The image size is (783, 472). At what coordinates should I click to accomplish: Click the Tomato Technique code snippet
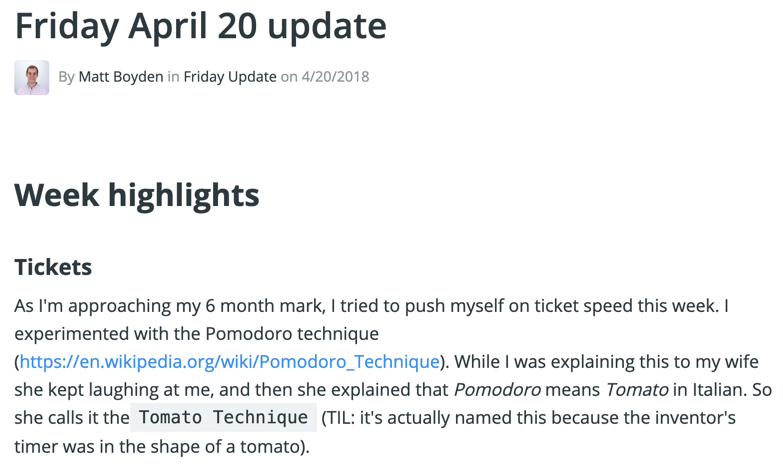pos(223,418)
